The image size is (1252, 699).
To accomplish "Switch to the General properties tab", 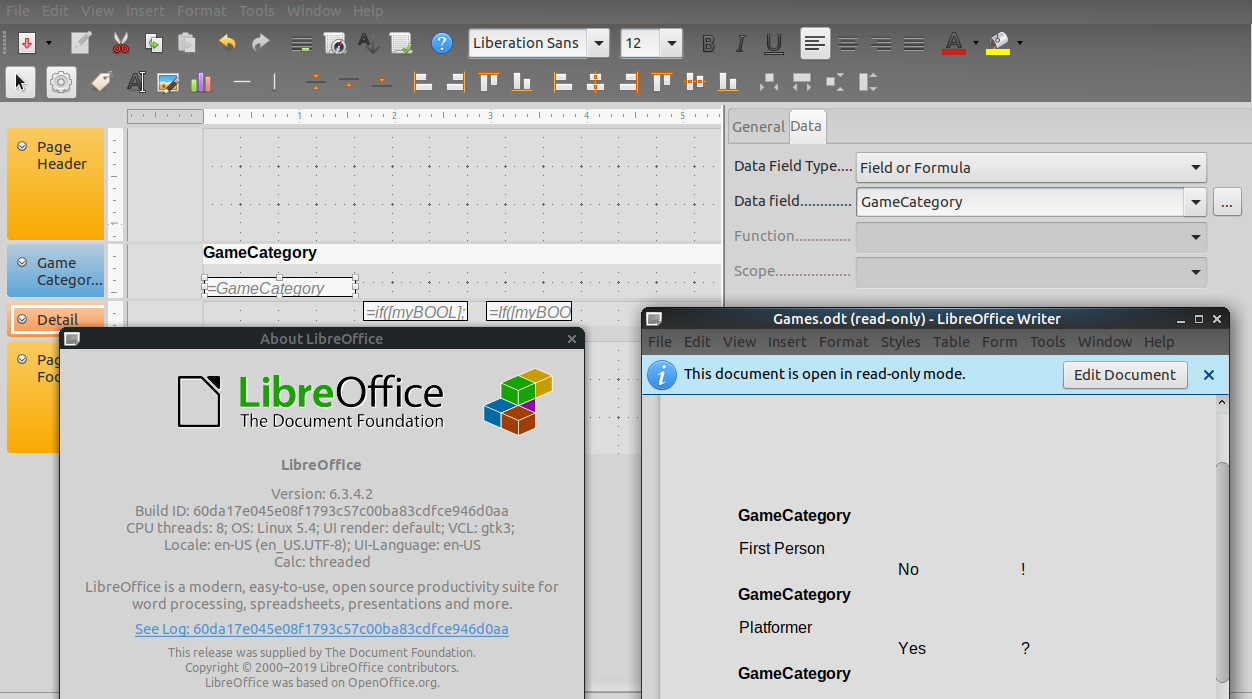I will coord(758,126).
